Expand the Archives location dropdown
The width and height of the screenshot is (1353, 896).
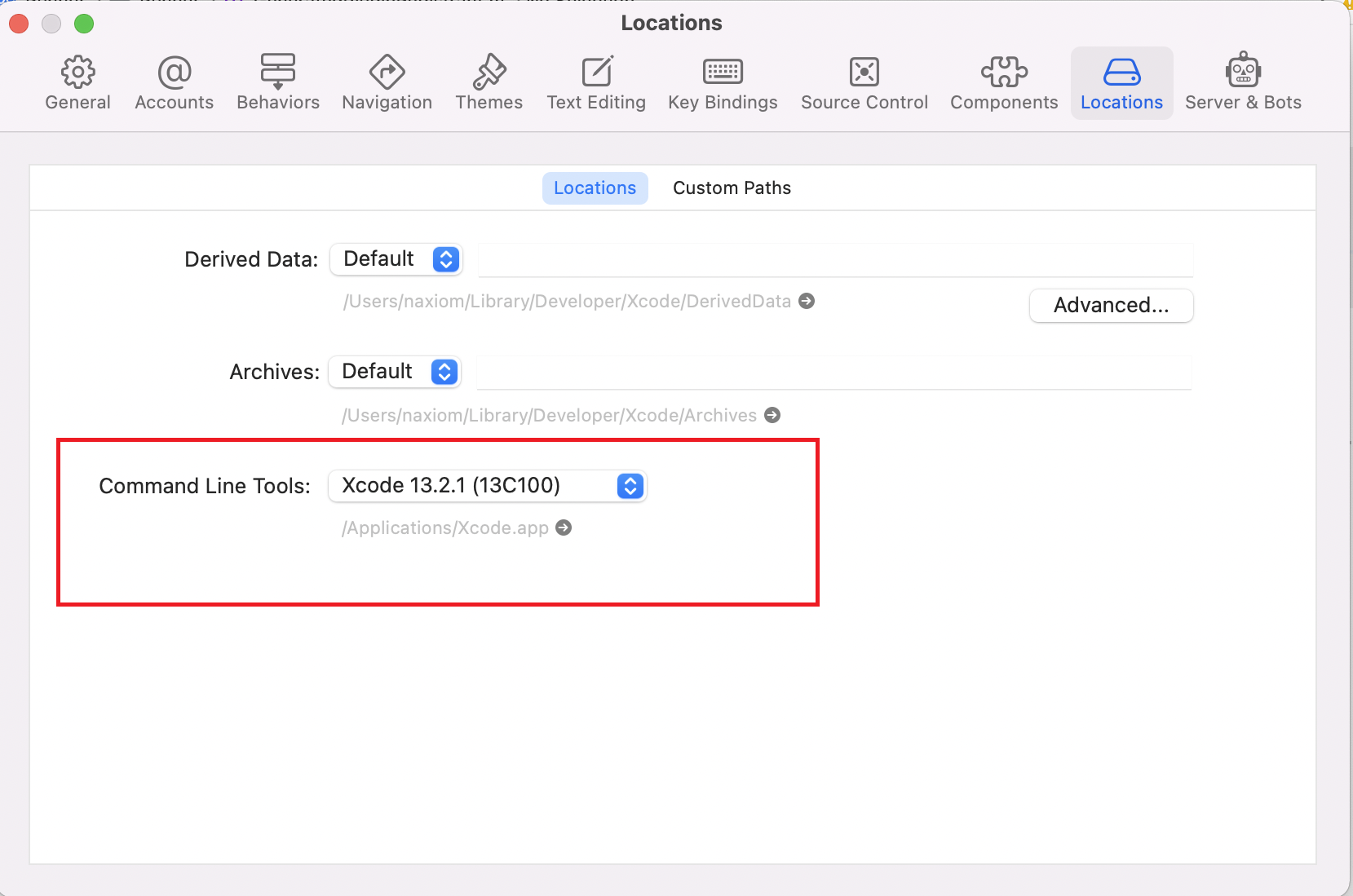tap(395, 372)
